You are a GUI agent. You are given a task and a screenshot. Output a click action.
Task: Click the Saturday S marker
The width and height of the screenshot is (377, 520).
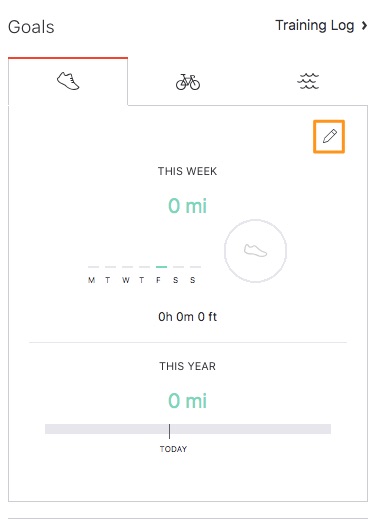175,280
